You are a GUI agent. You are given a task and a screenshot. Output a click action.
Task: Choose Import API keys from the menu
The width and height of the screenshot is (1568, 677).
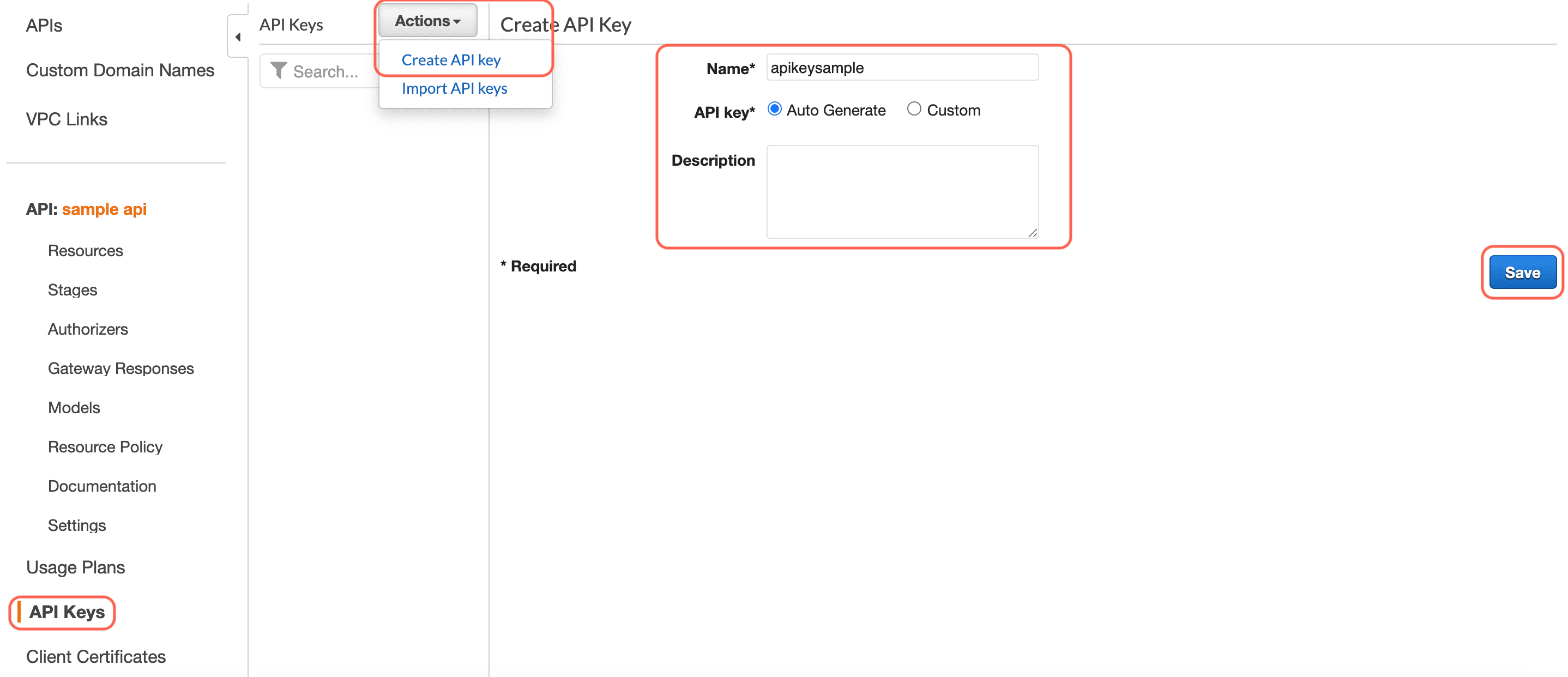[454, 88]
